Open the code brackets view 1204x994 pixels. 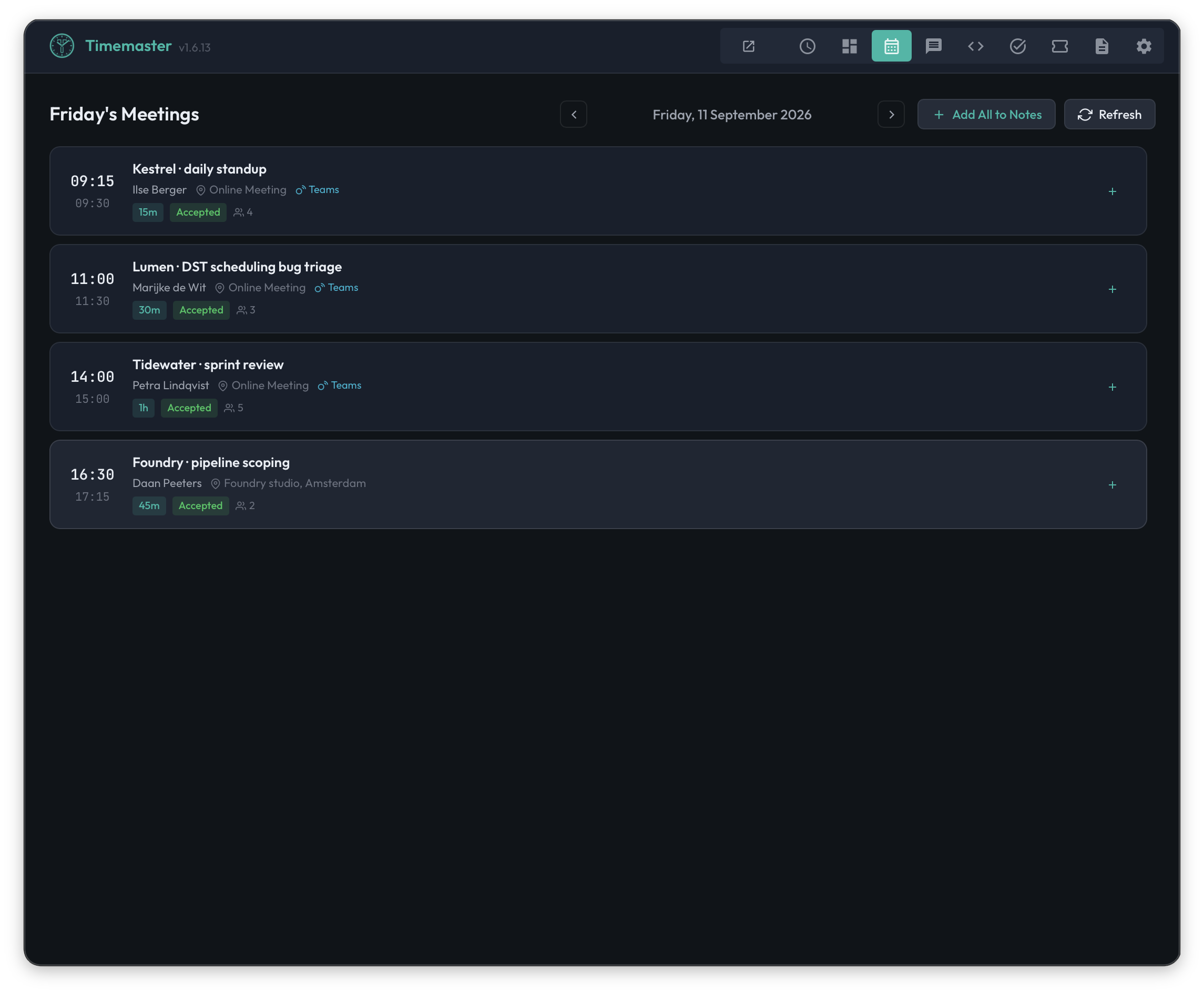click(x=976, y=46)
